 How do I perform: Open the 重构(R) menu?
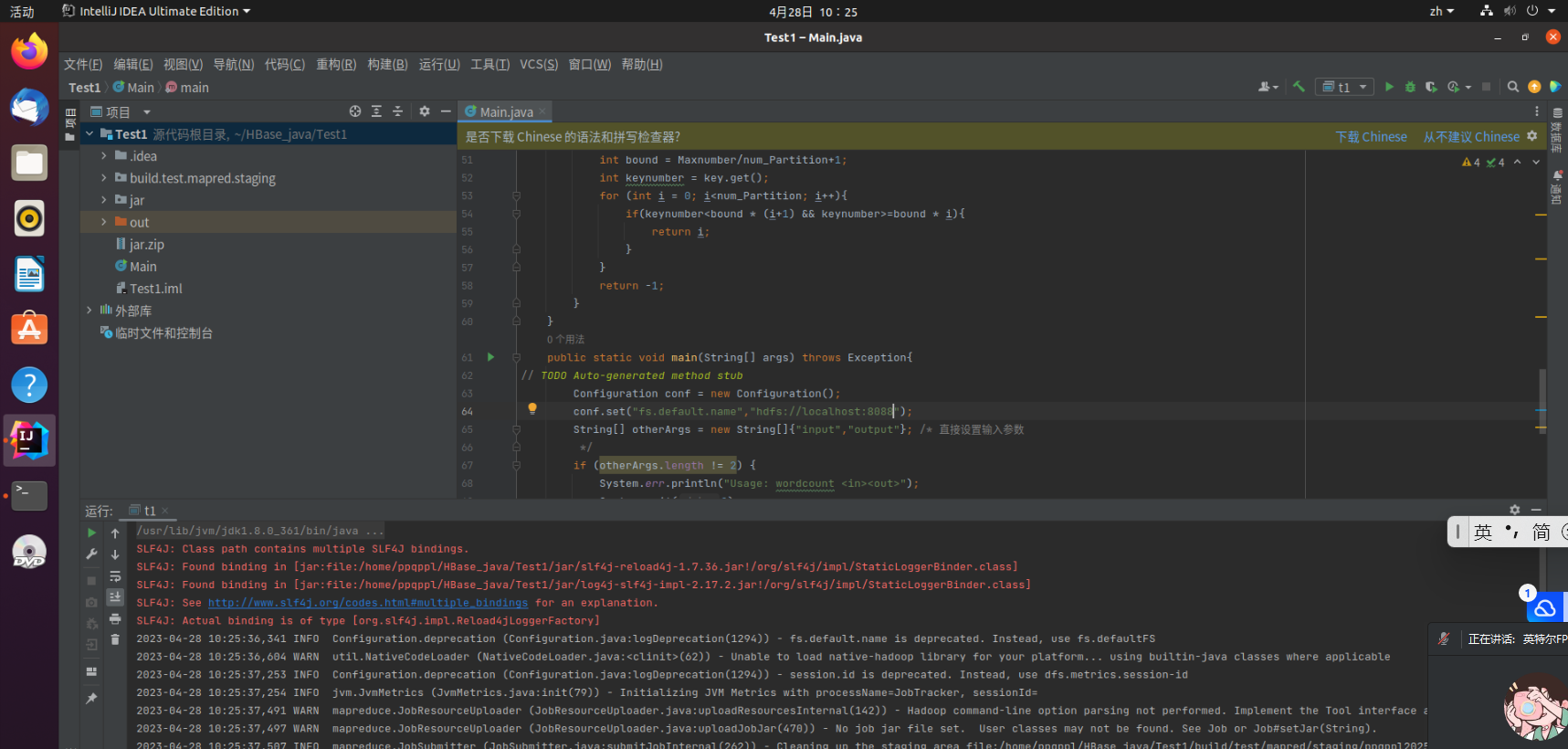(x=336, y=64)
